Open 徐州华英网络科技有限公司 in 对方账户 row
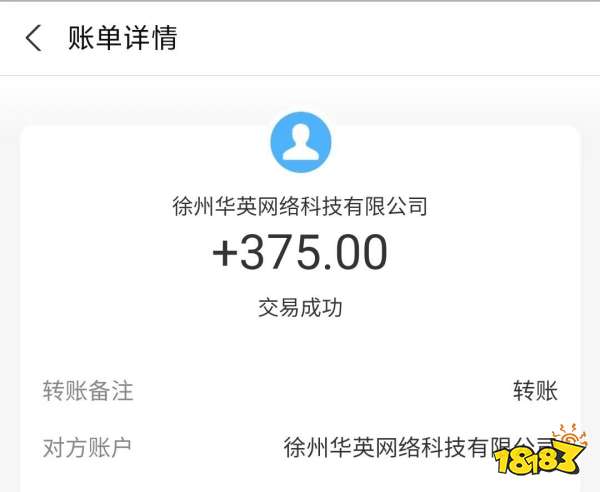This screenshot has width=600, height=492. (419, 447)
